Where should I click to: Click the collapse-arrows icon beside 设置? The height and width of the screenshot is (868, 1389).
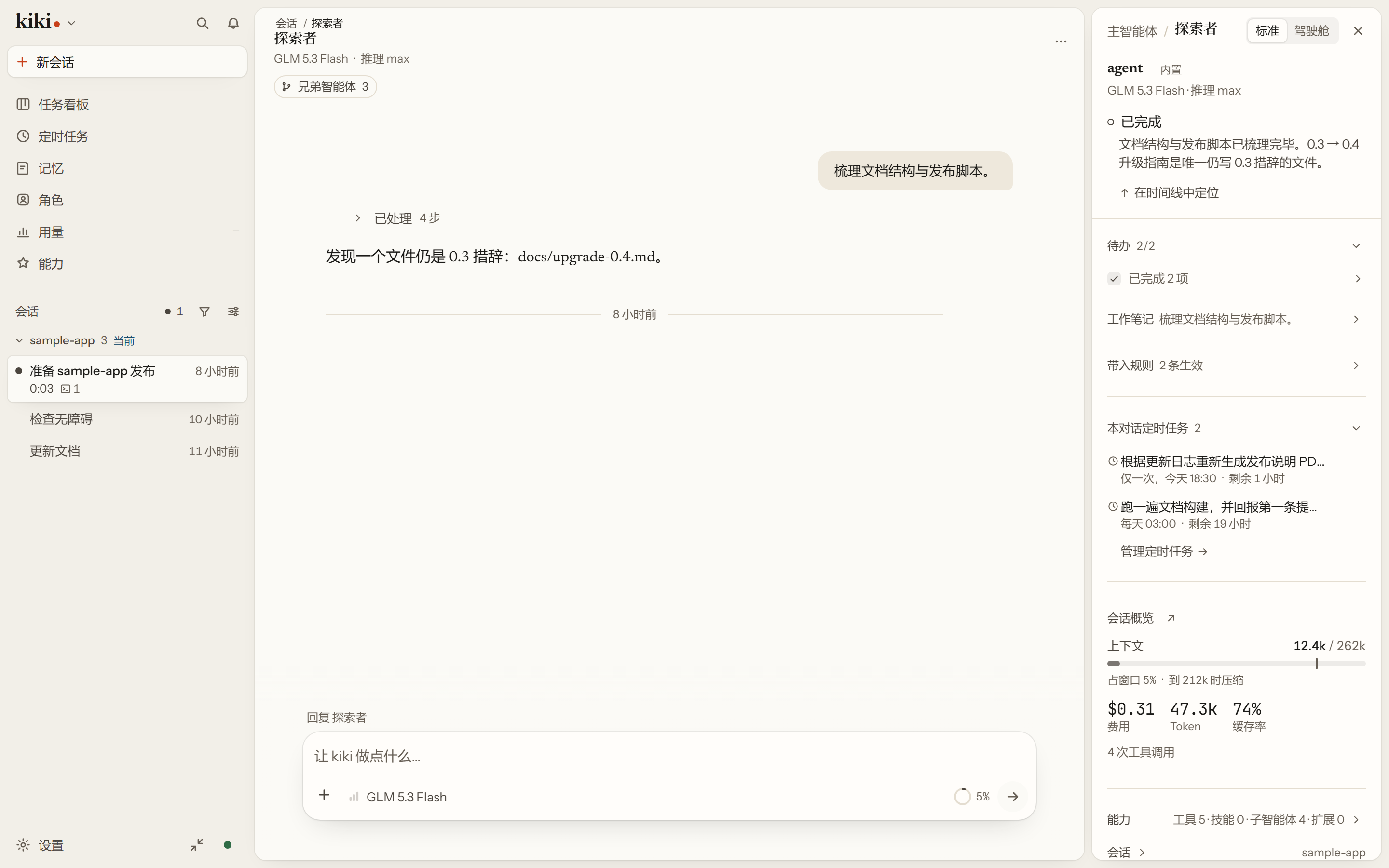(197, 845)
